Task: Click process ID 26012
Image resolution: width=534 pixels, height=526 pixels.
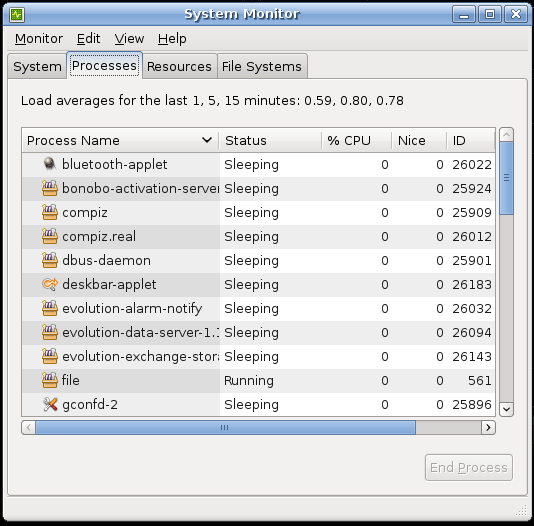Action: click(x=472, y=237)
